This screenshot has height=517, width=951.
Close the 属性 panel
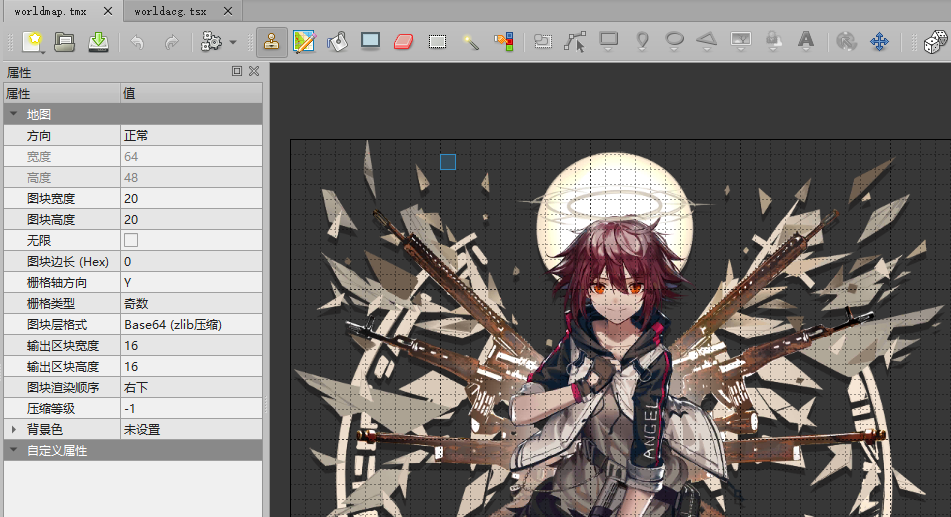pyautogui.click(x=254, y=71)
